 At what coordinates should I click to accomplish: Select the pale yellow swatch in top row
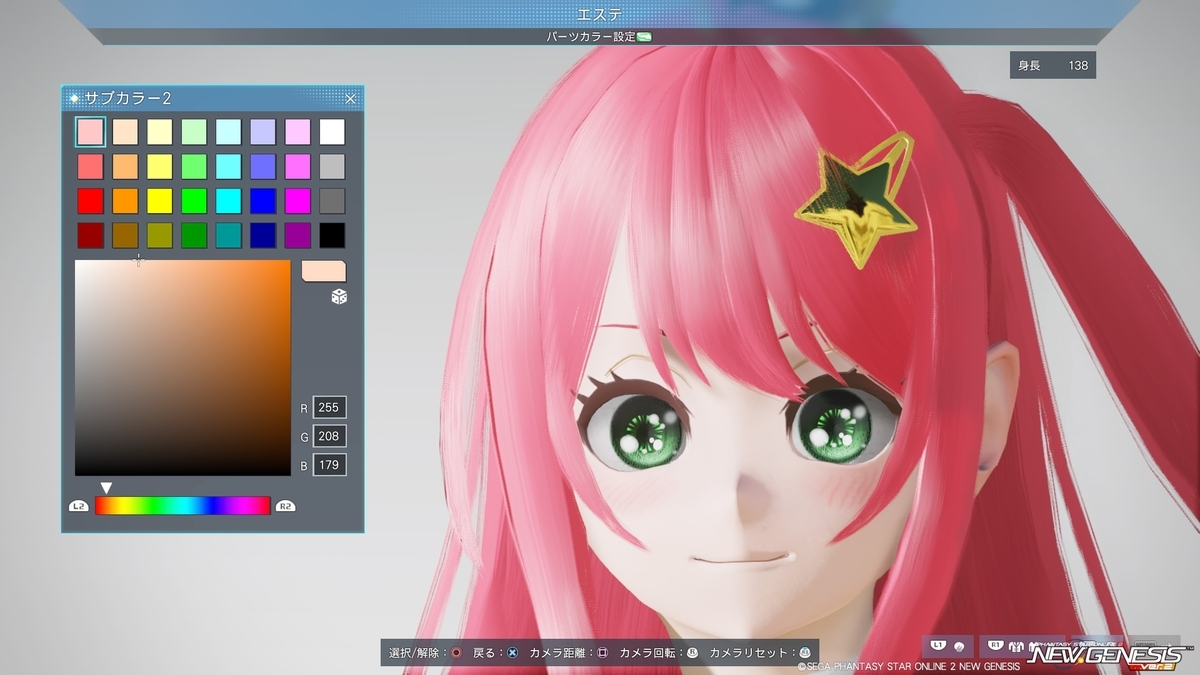160,131
